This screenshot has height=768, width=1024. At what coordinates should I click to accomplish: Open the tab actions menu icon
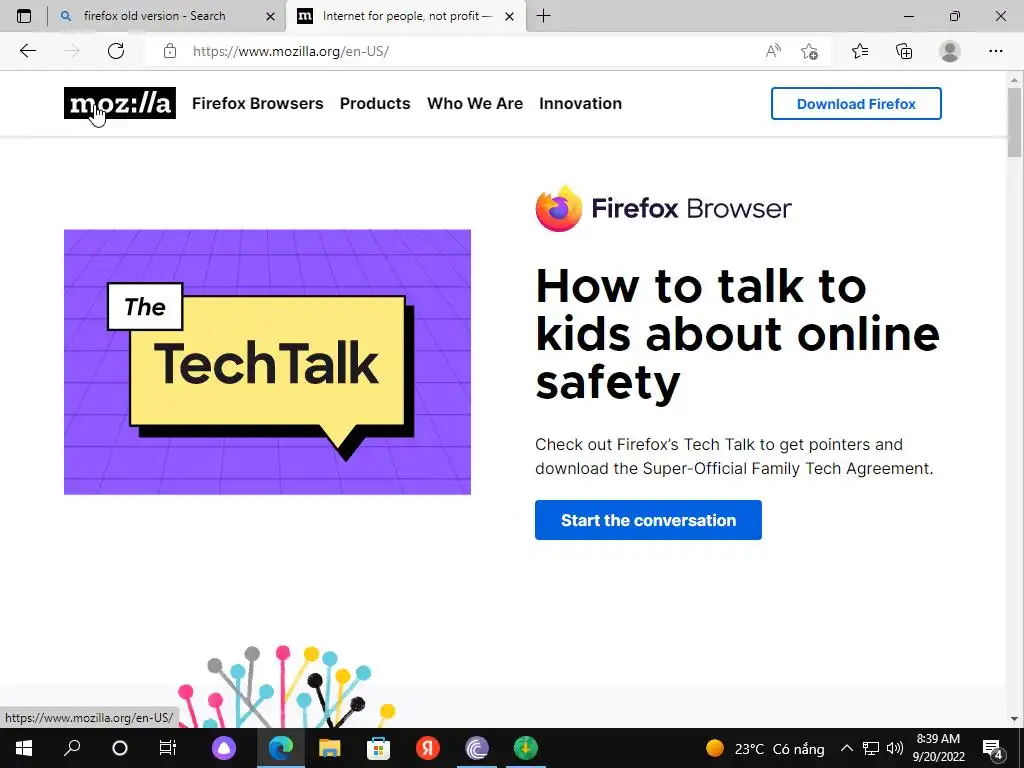pyautogui.click(x=24, y=16)
